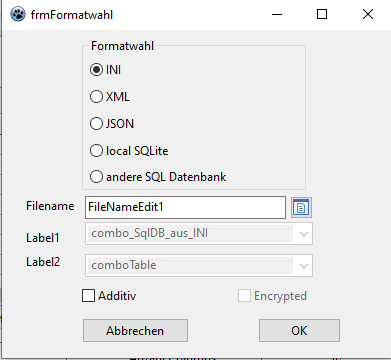Toggle the Encrypted checkbox
The image size is (391, 360).
[x=244, y=296]
